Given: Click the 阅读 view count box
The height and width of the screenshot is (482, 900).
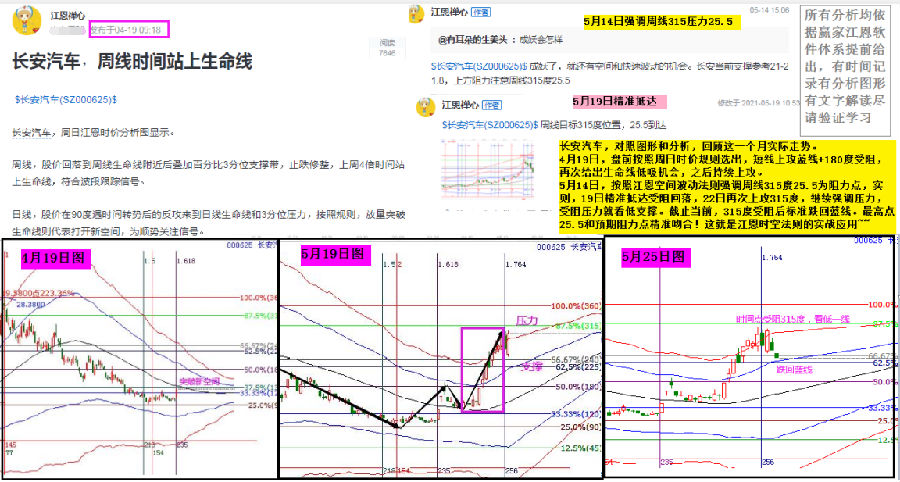Looking at the screenshot, I should pos(385,47).
